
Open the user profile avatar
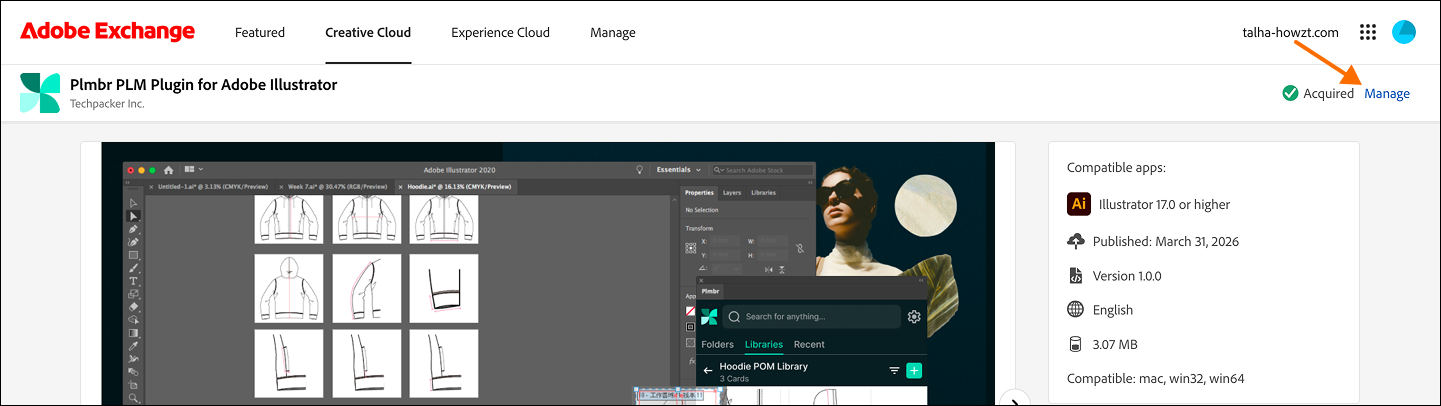1404,32
